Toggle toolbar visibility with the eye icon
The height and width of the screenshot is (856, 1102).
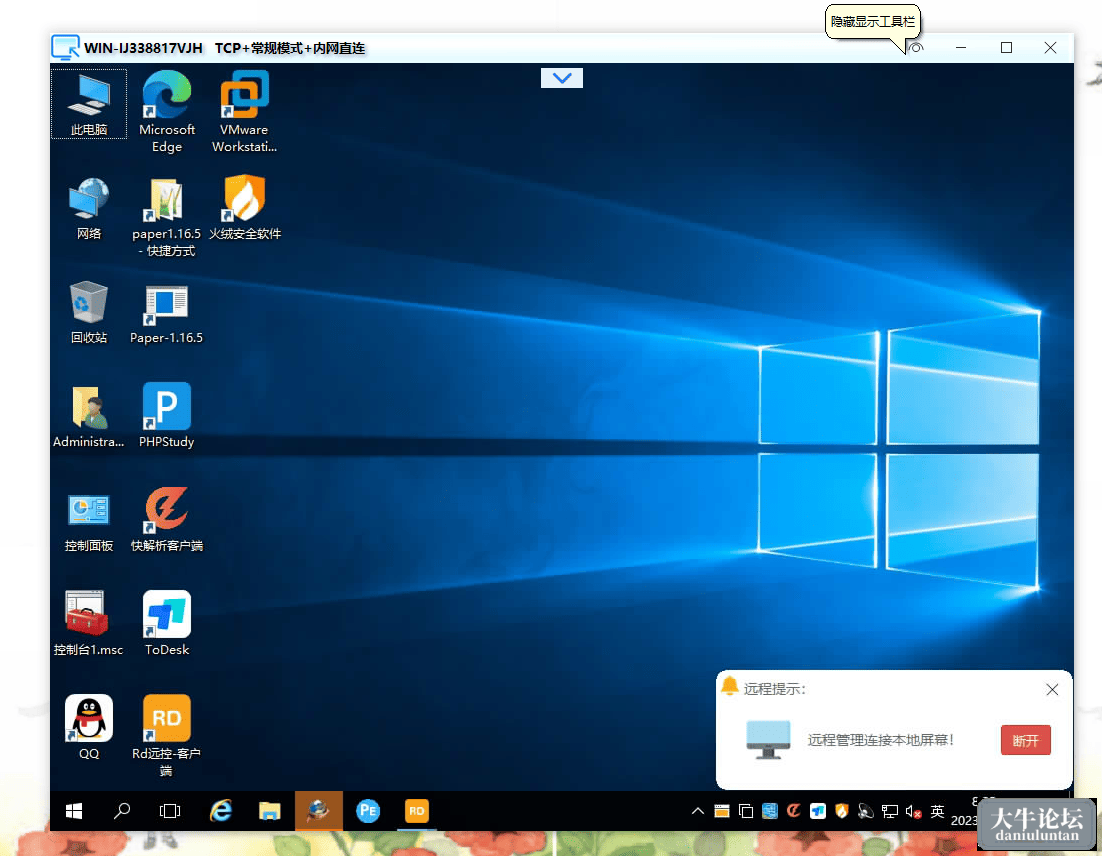[915, 48]
